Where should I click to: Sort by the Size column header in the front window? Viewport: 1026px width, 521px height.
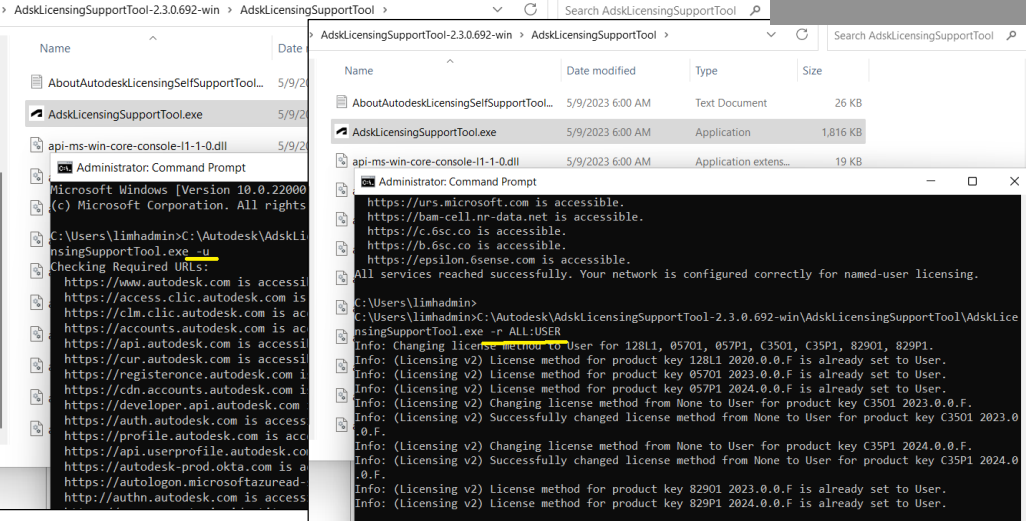pyautogui.click(x=812, y=71)
